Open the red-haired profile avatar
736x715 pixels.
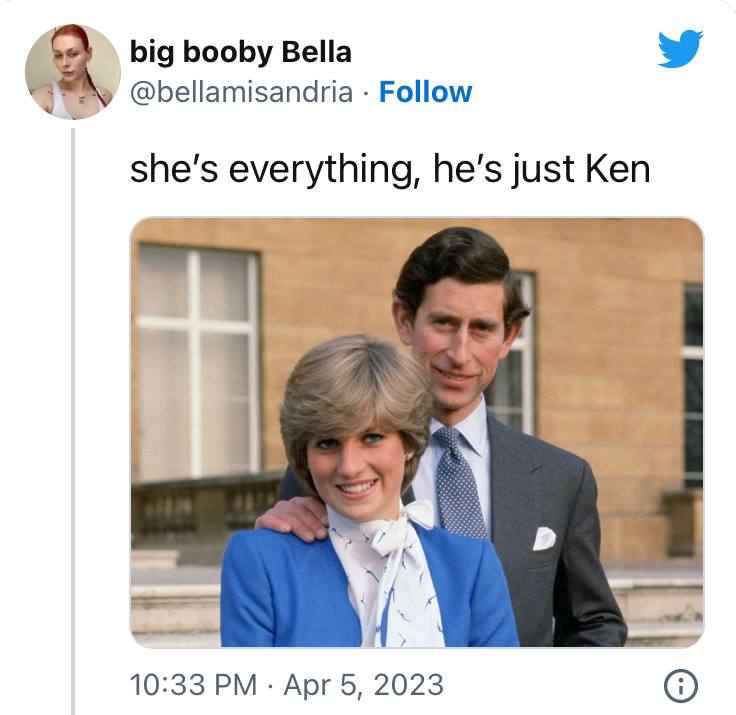(73, 72)
